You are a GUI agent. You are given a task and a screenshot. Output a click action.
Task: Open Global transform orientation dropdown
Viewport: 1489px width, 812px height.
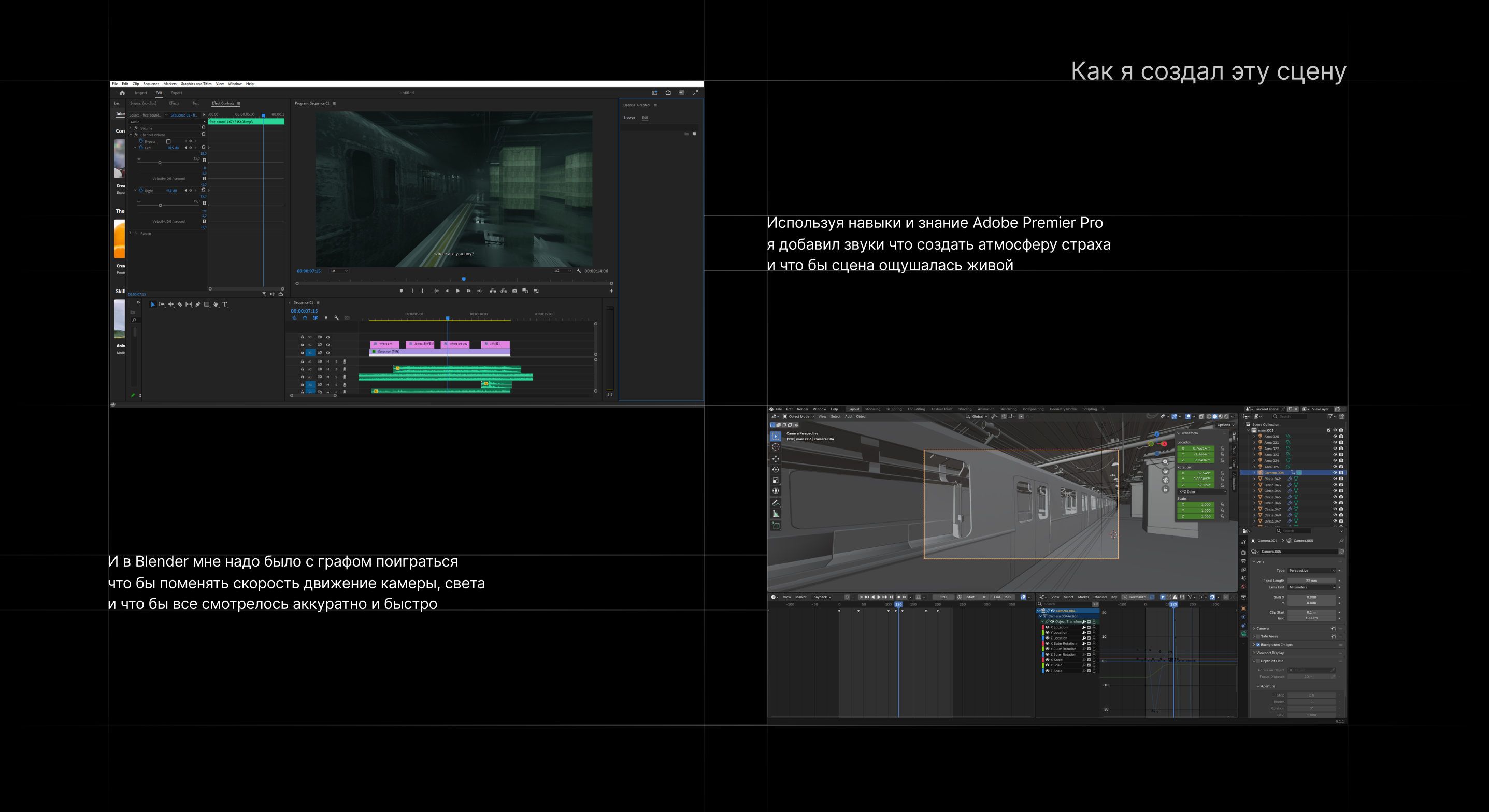[977, 417]
